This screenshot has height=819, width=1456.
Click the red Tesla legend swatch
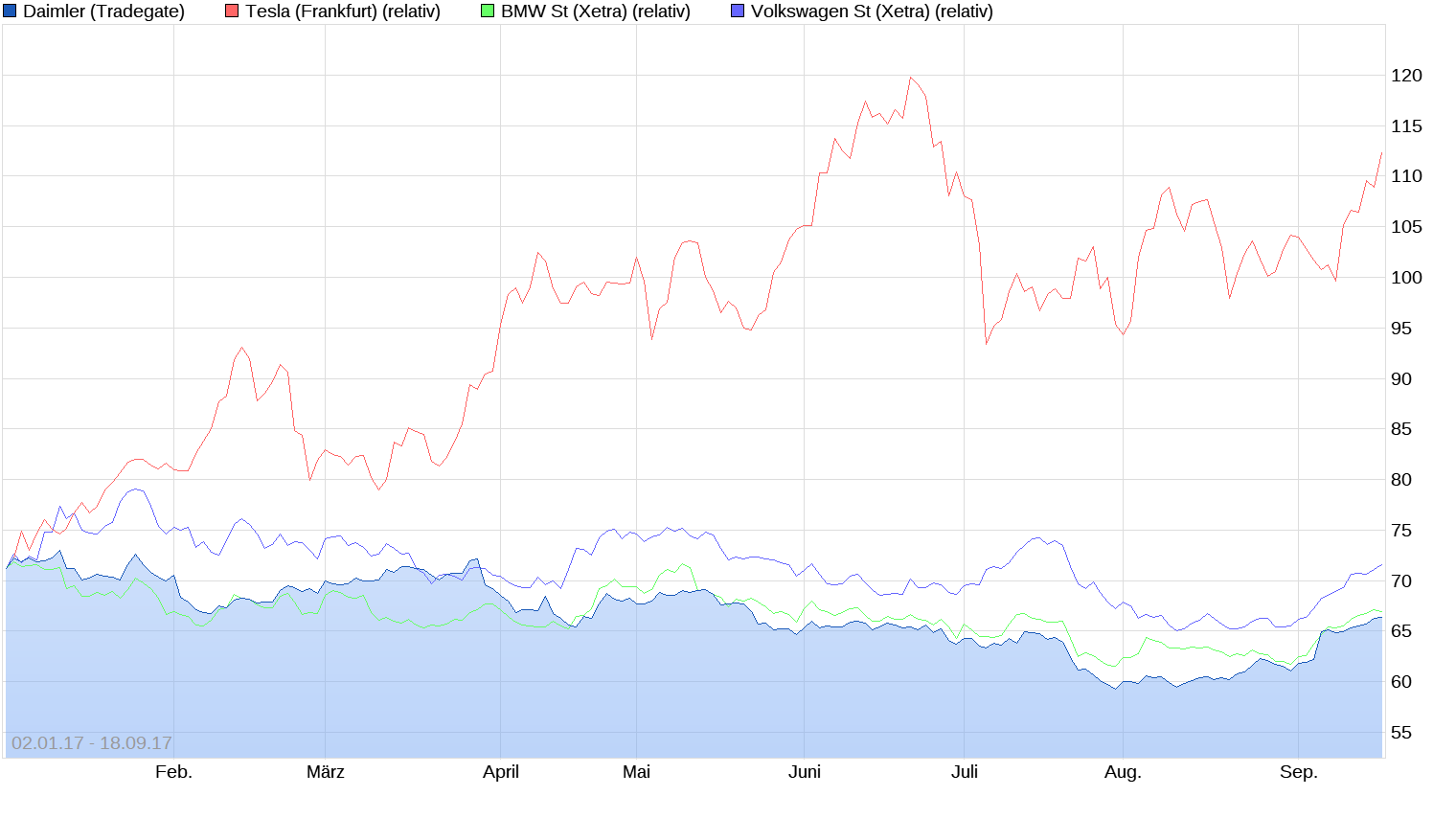[232, 11]
